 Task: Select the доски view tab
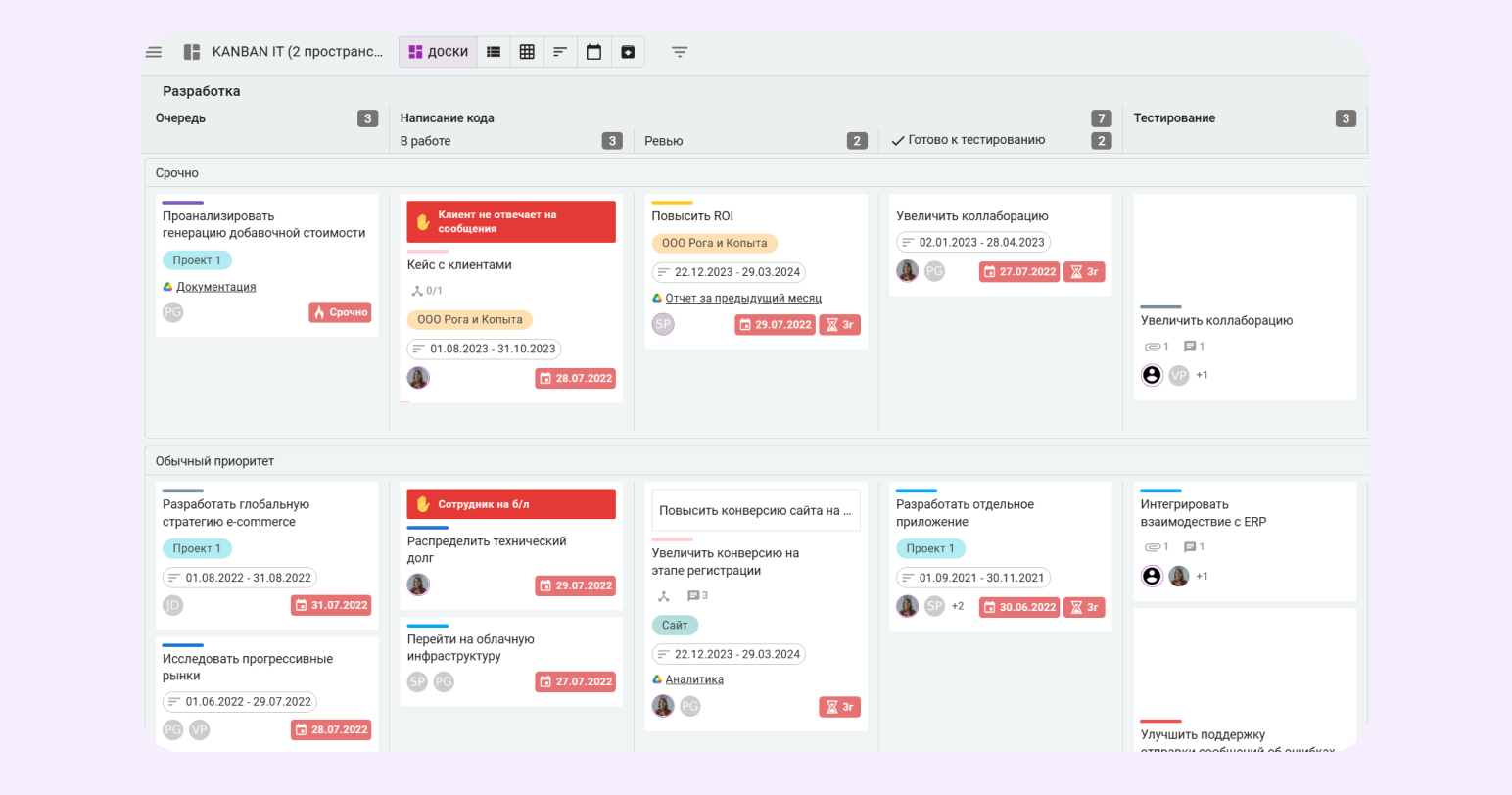point(438,52)
